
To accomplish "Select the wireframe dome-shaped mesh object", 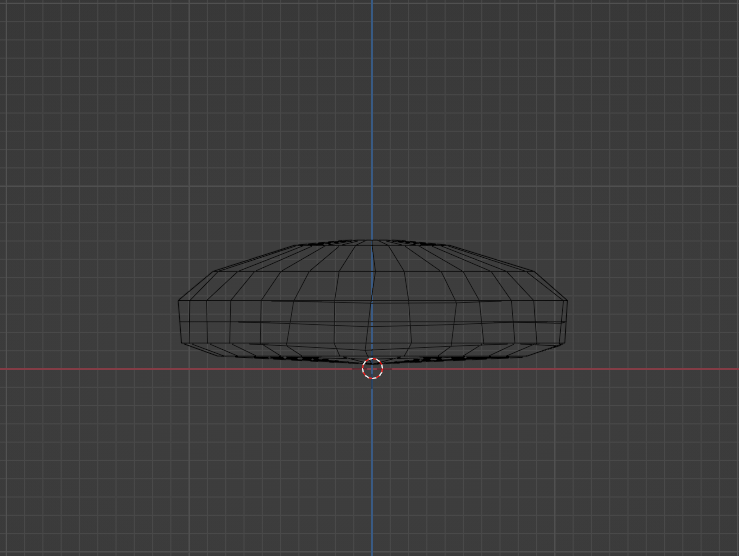I will click(372, 302).
